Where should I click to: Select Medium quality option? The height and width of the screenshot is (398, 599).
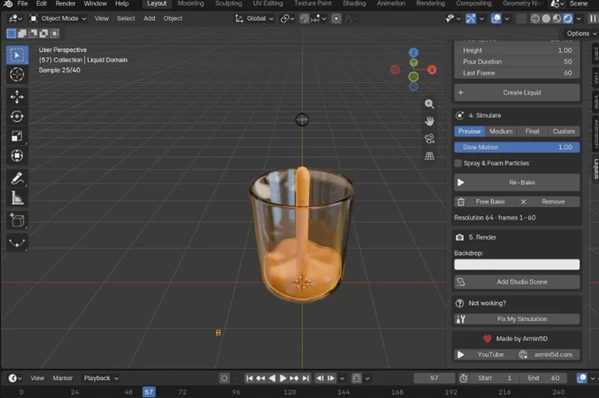pos(501,131)
